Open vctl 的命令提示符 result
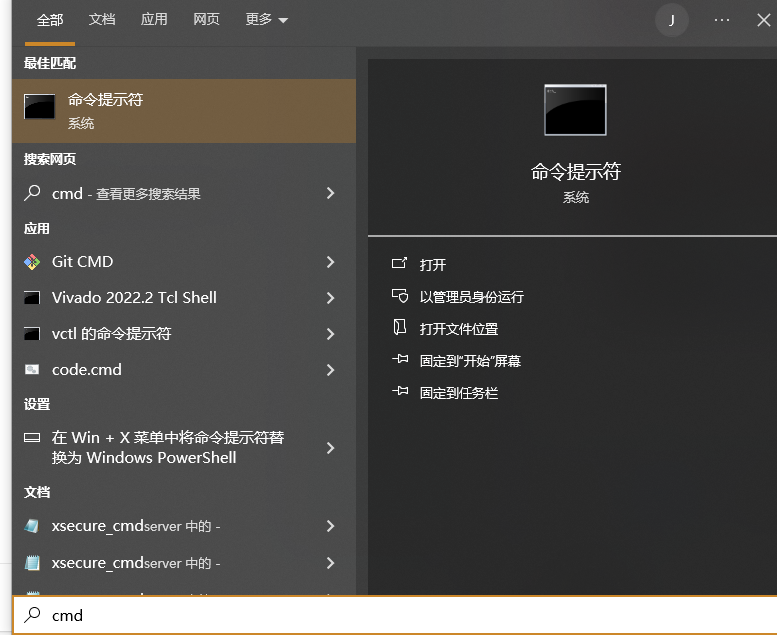The height and width of the screenshot is (635, 777). tap(184, 334)
